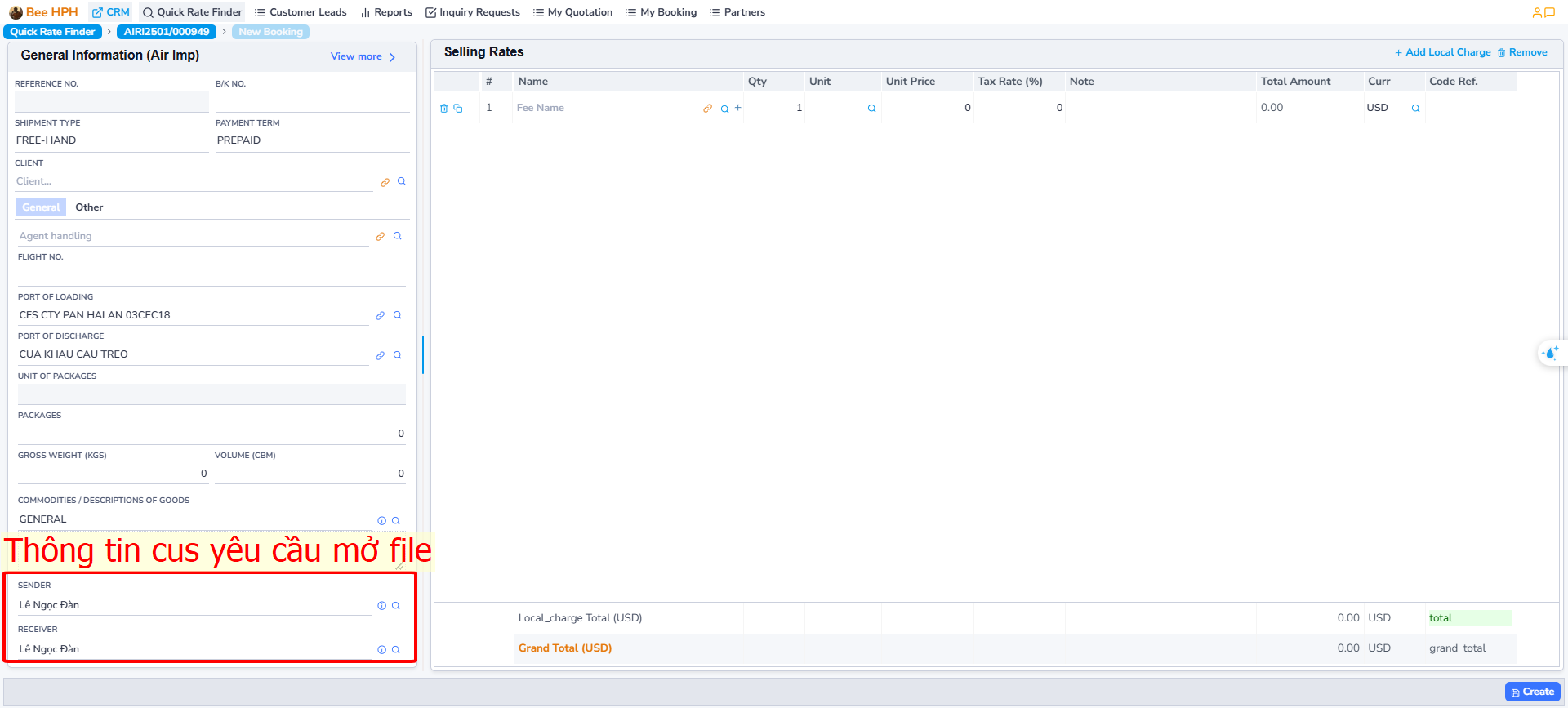The image size is (1568, 708).
Task: Expand View more in General Information
Action: click(x=363, y=56)
